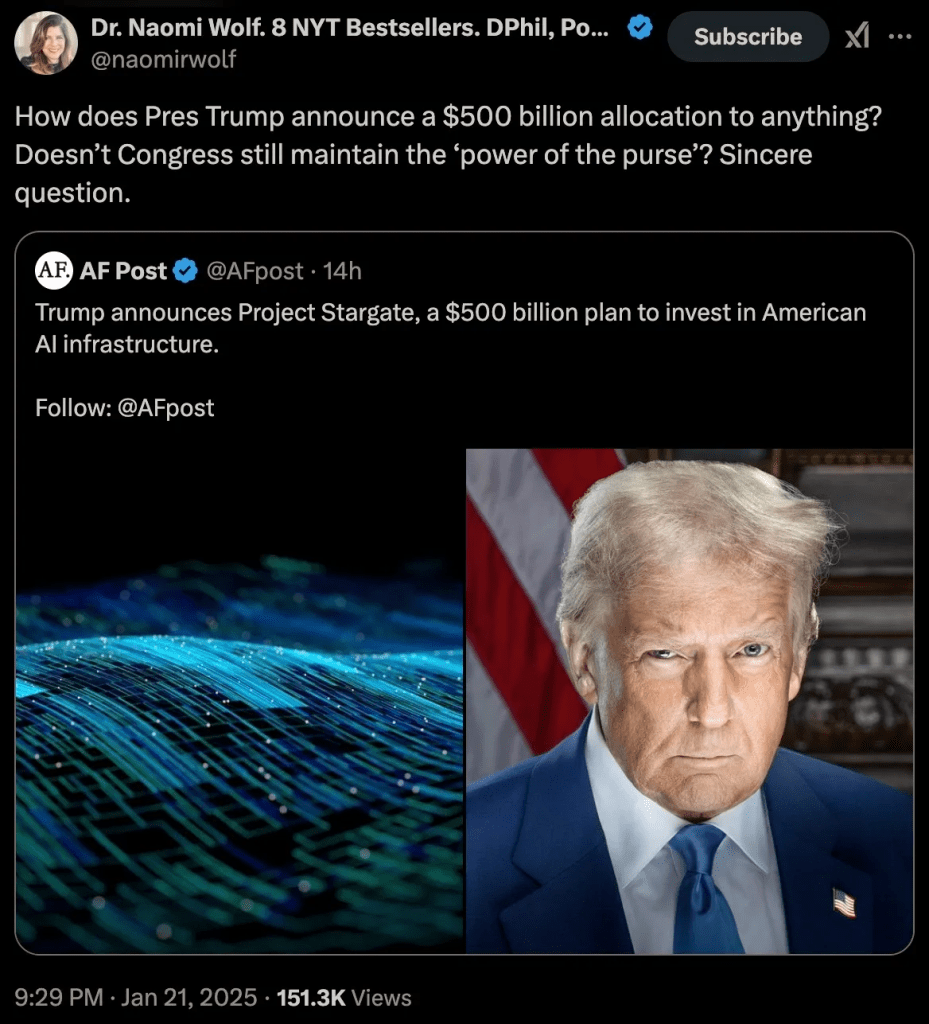
Task: Open the blue AI circuit image
Action: [239, 701]
